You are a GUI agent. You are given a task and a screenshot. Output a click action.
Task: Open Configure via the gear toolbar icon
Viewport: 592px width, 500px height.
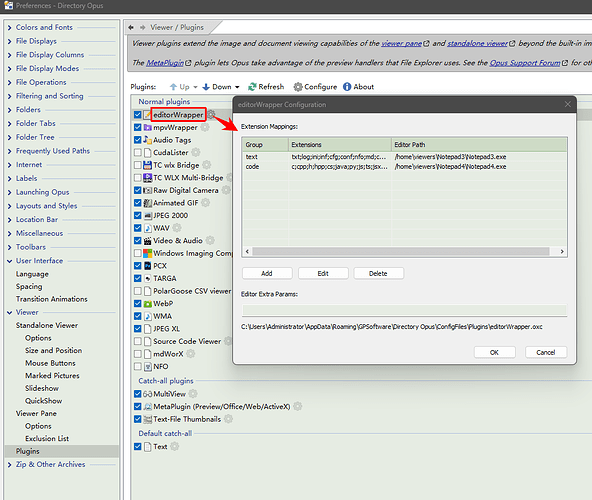click(298, 87)
